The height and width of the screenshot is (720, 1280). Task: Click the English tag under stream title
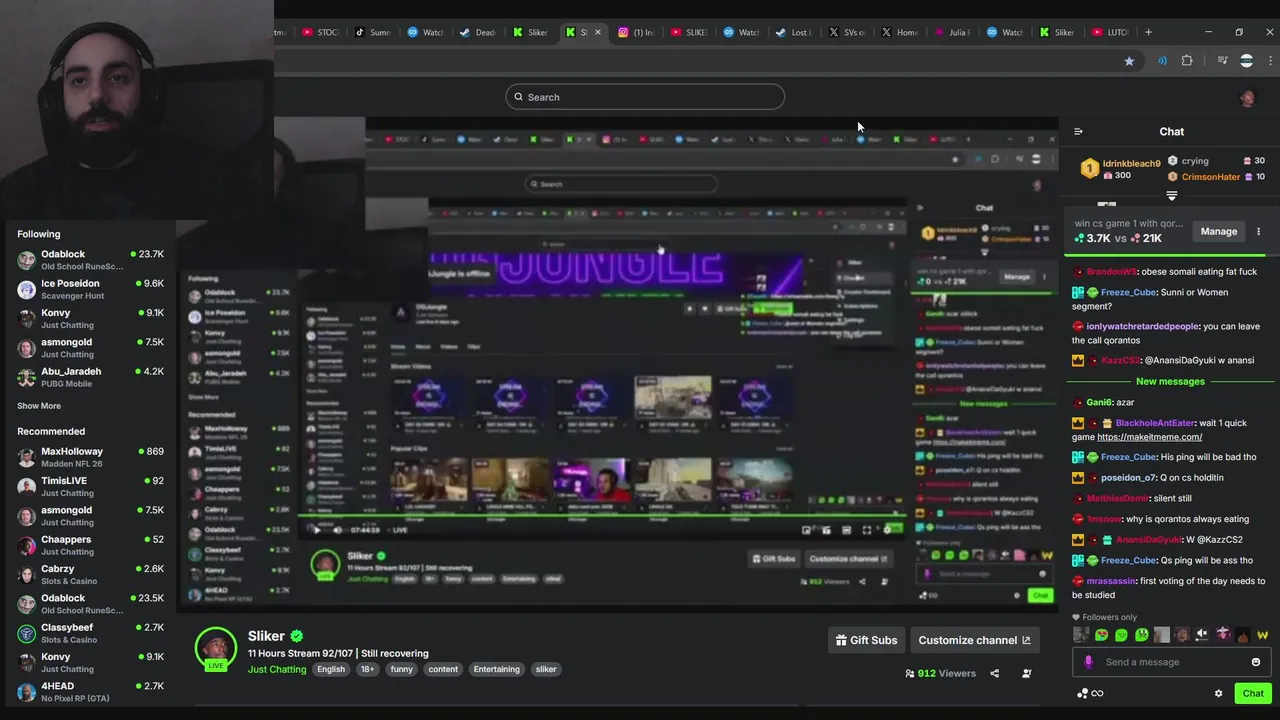(331, 669)
